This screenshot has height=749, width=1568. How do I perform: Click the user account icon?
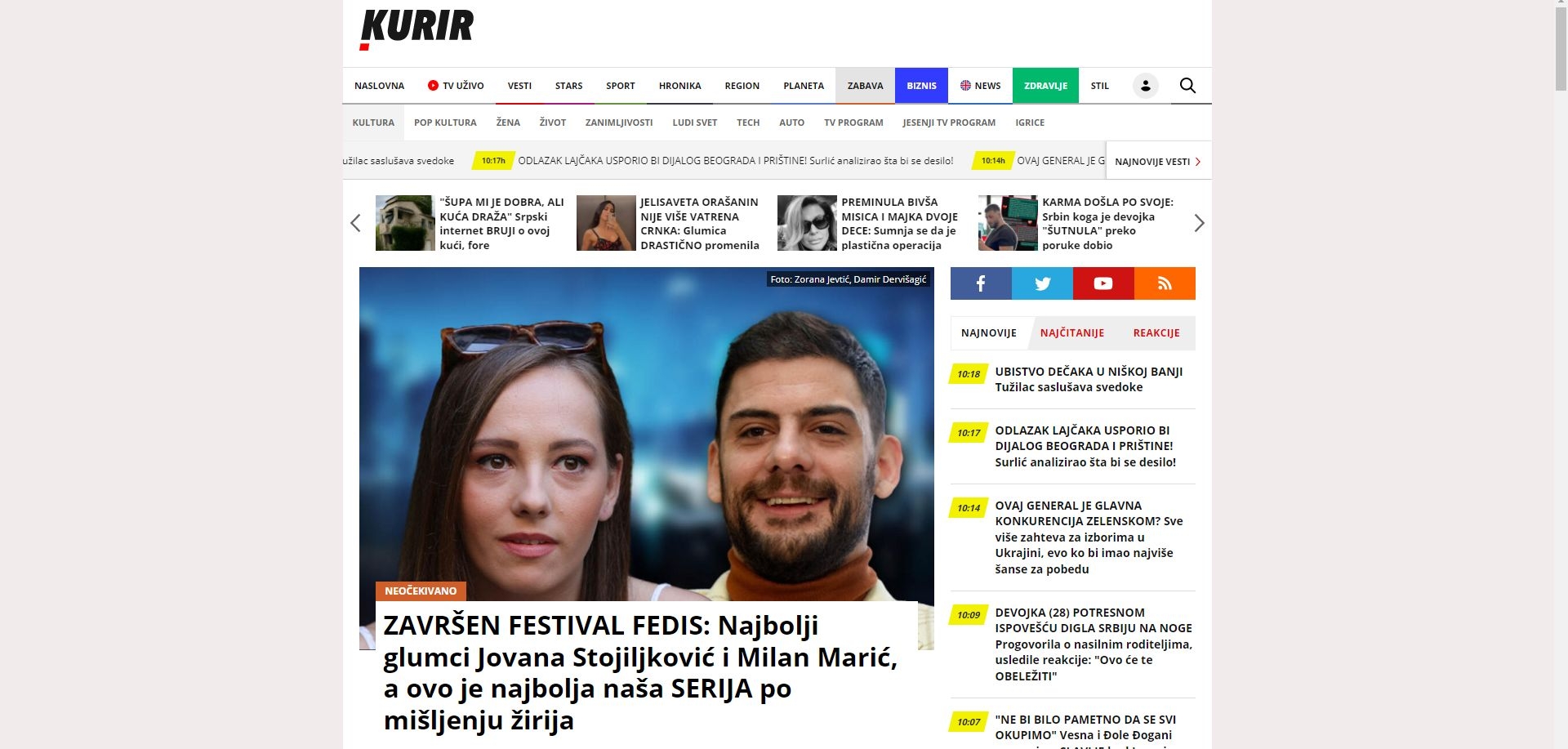point(1145,86)
